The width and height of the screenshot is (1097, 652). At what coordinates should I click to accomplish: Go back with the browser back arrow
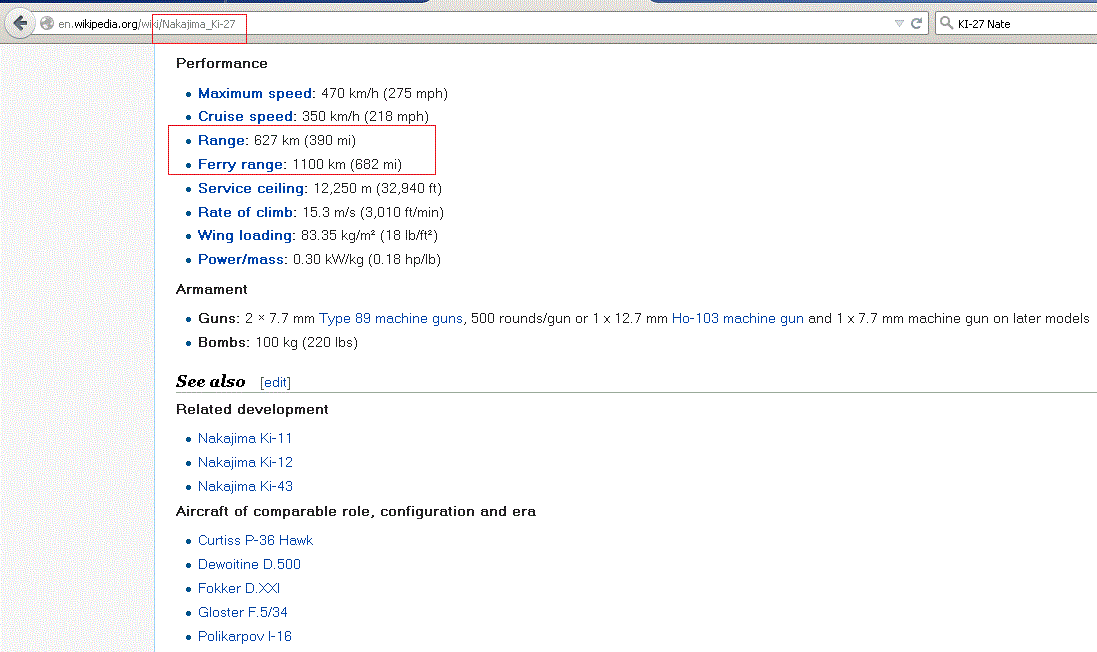click(20, 24)
